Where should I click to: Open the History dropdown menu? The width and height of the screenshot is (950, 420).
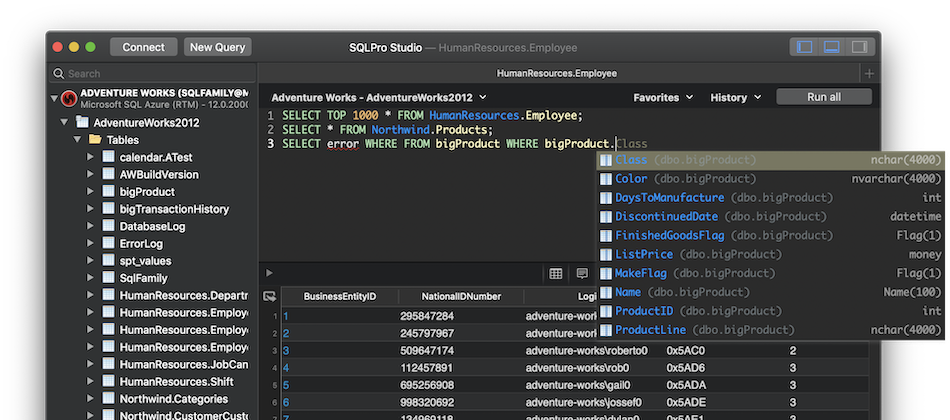[x=735, y=97]
